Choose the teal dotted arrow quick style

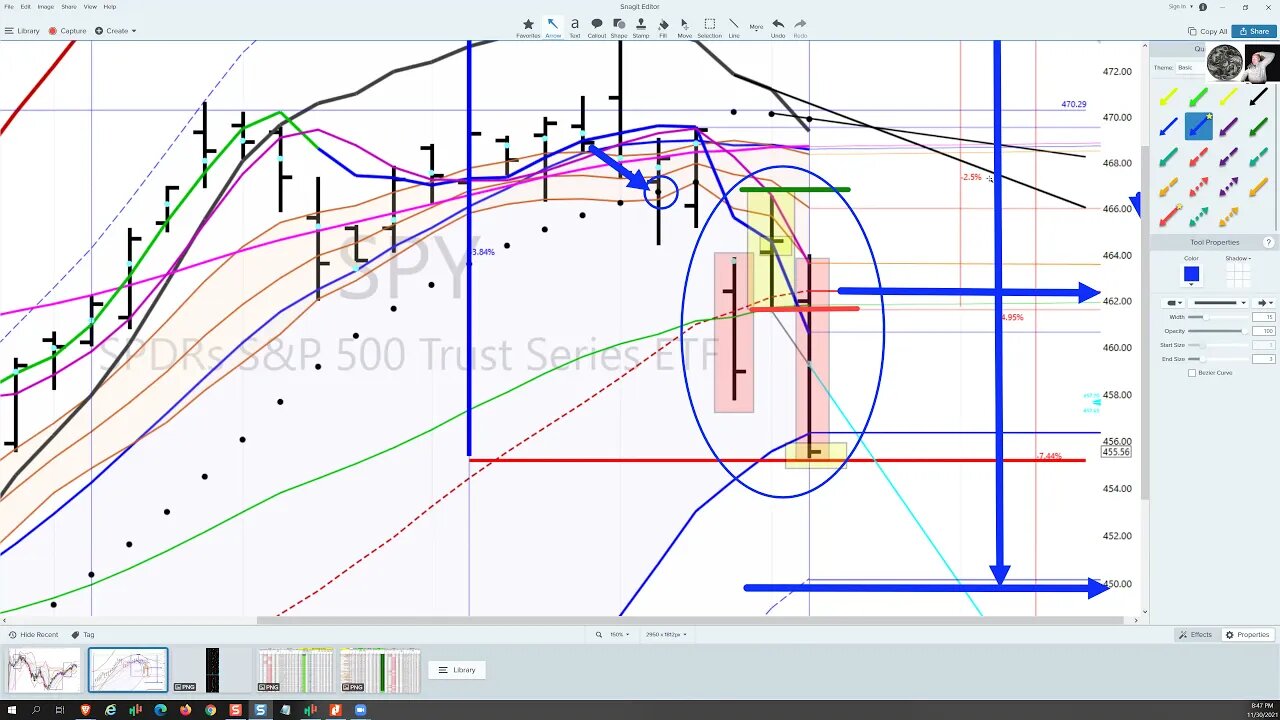pos(1198,216)
